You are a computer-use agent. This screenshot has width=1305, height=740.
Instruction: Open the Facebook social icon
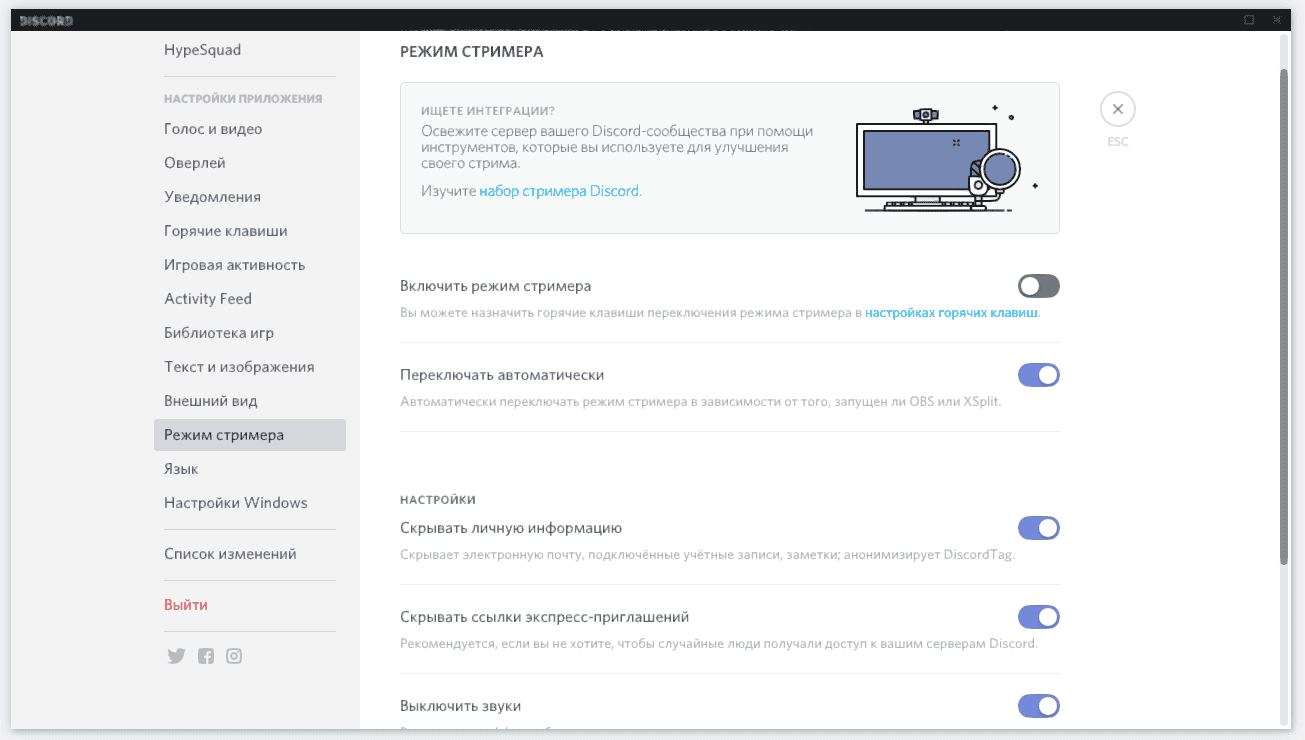[206, 656]
